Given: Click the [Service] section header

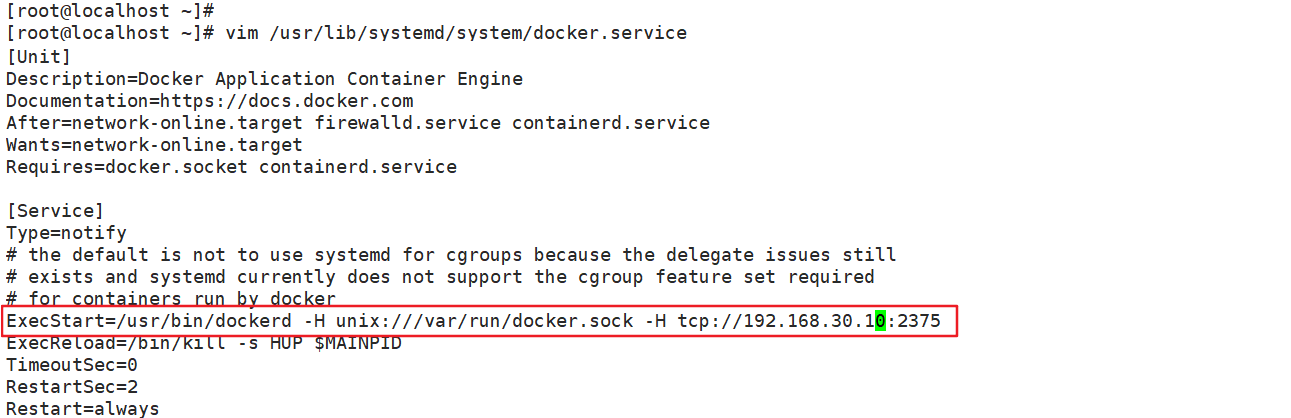Looking at the screenshot, I should [55, 211].
